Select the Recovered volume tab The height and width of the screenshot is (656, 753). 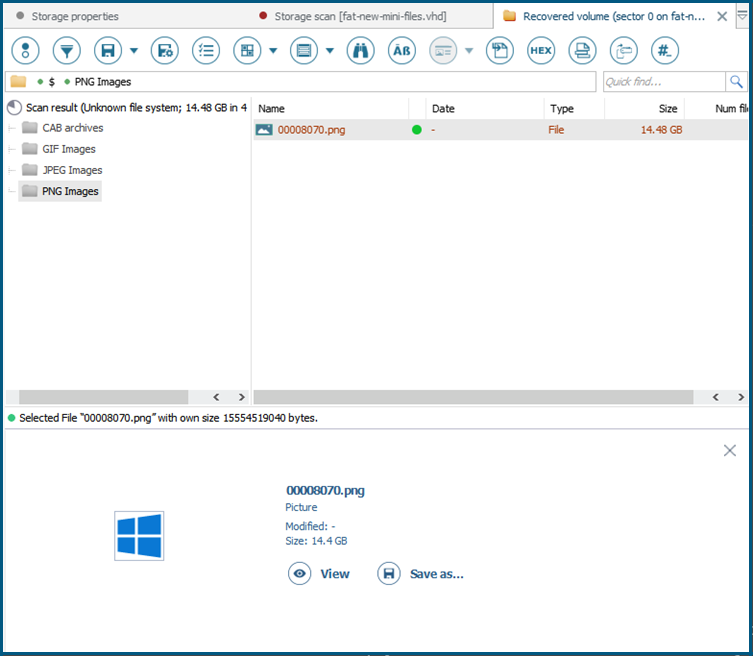tap(614, 16)
